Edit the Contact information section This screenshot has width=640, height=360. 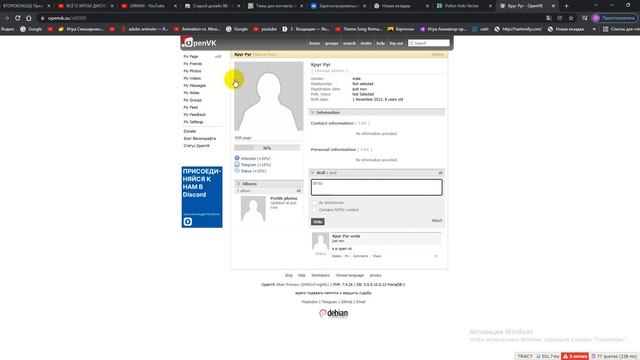[x=362, y=123]
